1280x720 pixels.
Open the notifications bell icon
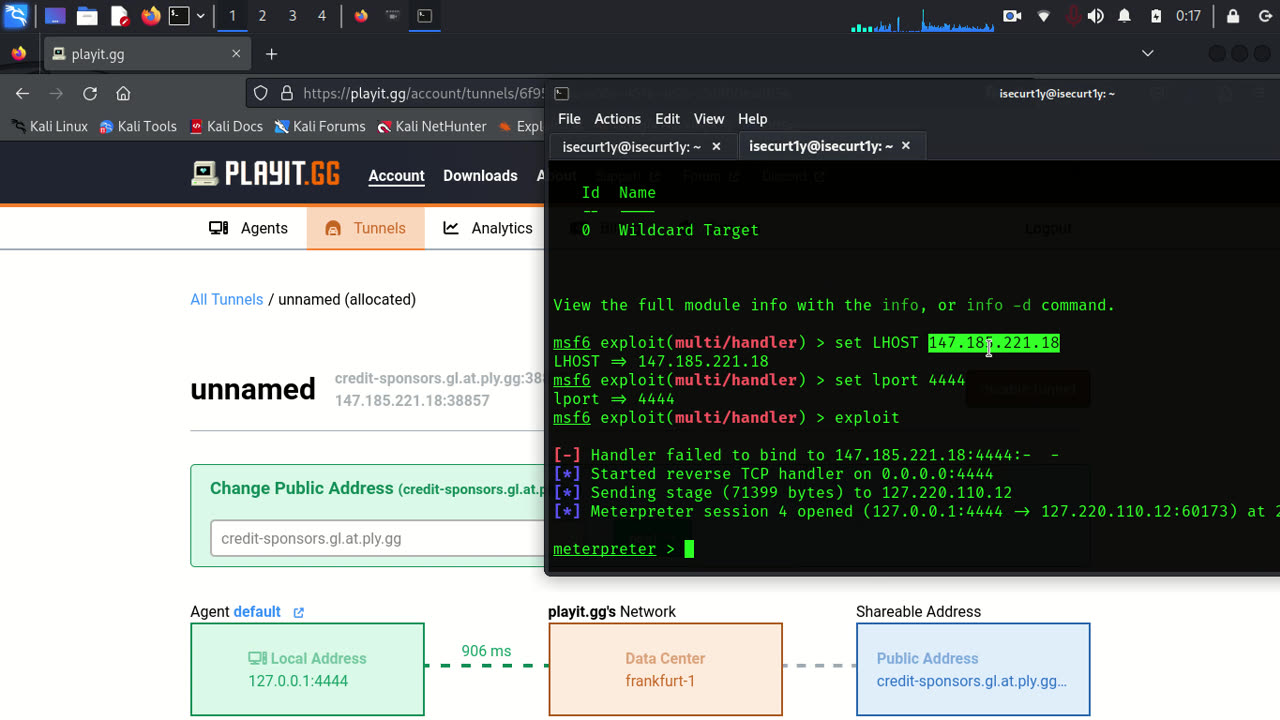click(x=1125, y=16)
